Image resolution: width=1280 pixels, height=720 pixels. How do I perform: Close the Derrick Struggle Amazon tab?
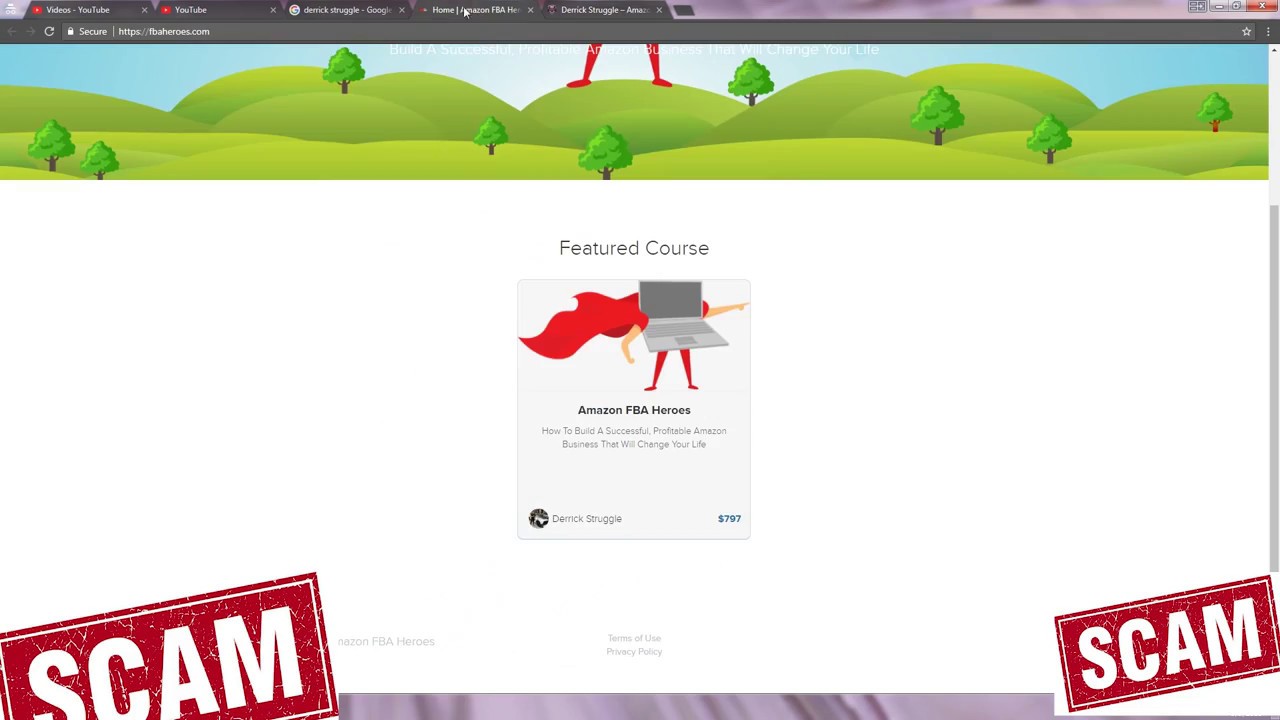[659, 10]
